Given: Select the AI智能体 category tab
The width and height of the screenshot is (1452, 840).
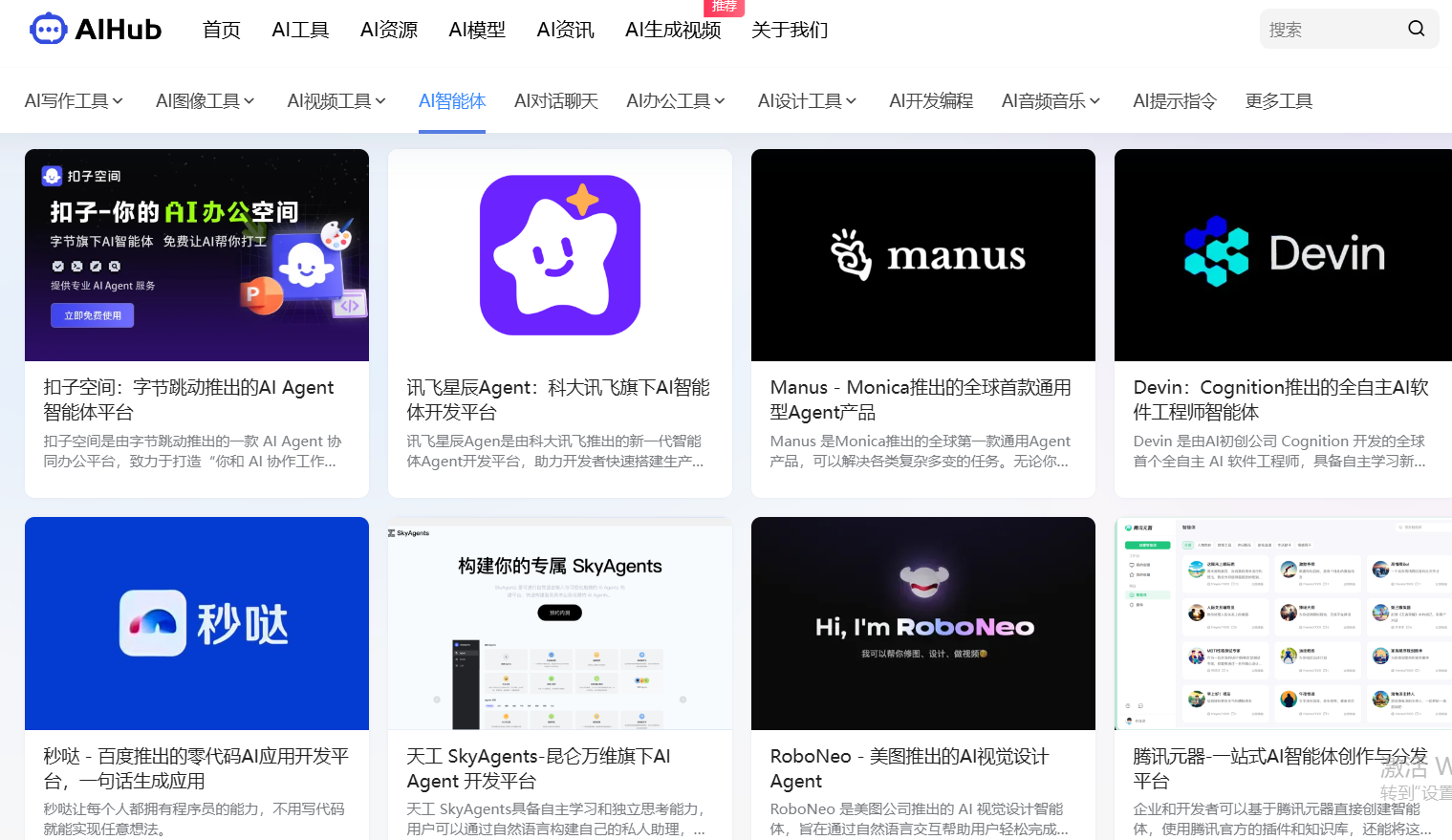Looking at the screenshot, I should pos(452,101).
